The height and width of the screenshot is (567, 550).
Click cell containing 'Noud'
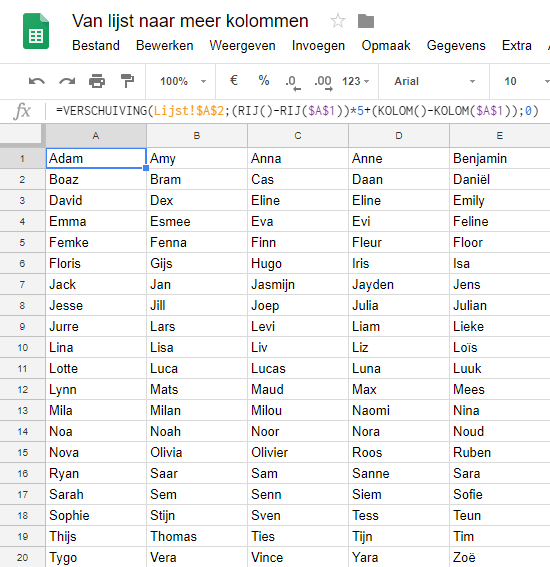coord(500,431)
